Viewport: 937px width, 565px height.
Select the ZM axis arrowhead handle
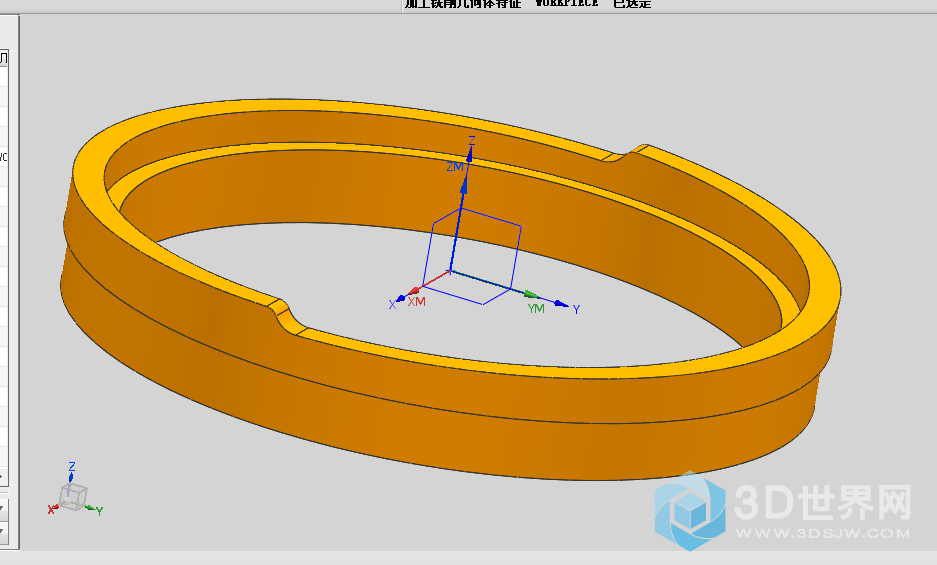464,185
